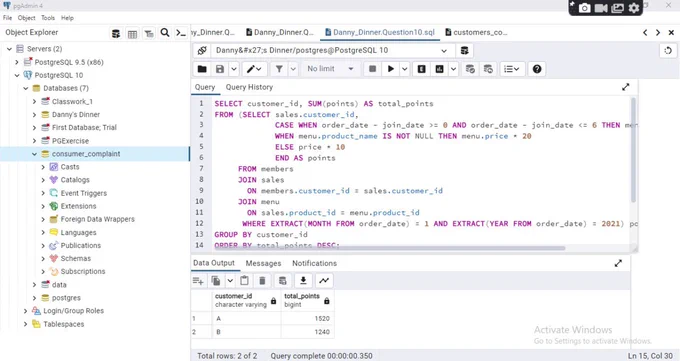Screen dimensions: 680x361
Task: Toggle the connection status icon
Action: pos(202,50)
